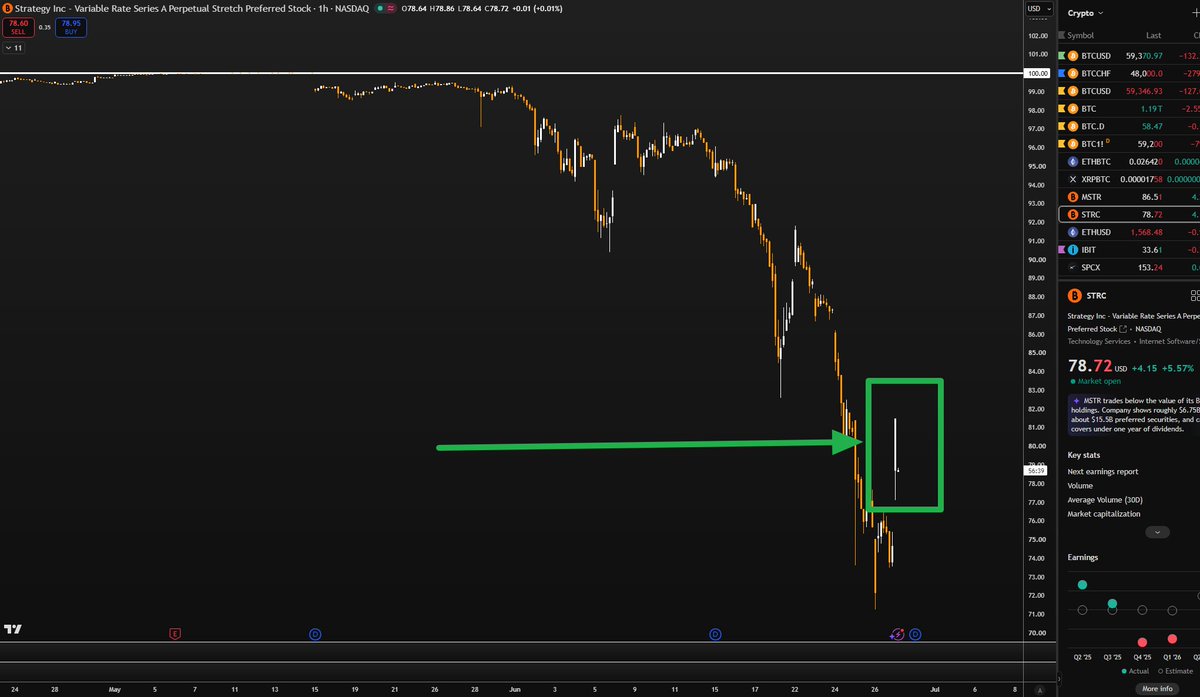Expand Key stats with the chevron-down button

point(1156,532)
